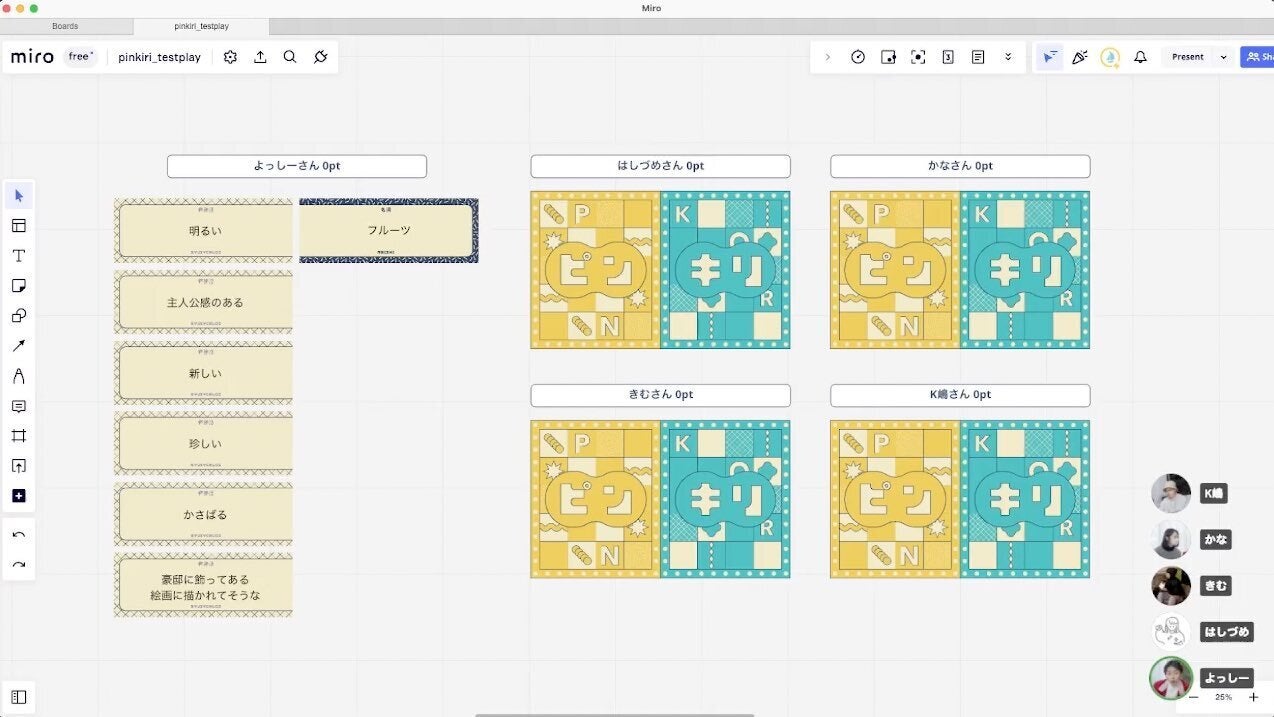
Task: Select the Frame tool
Action: pos(19,436)
